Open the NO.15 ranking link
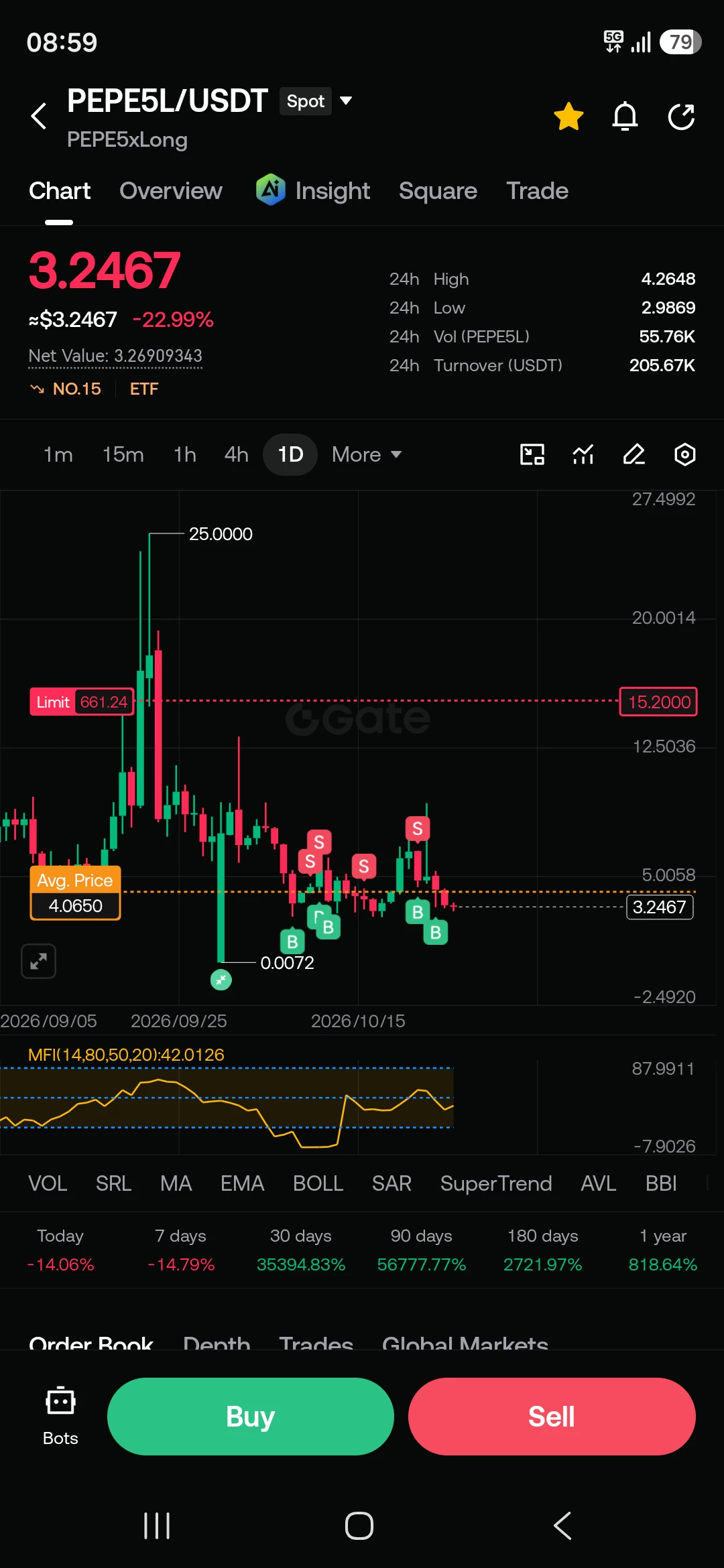Image resolution: width=724 pixels, height=1568 pixels. [66, 389]
